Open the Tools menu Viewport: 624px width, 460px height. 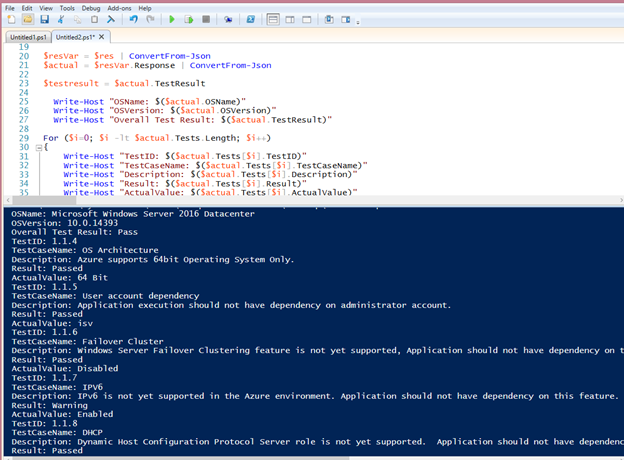pos(67,8)
